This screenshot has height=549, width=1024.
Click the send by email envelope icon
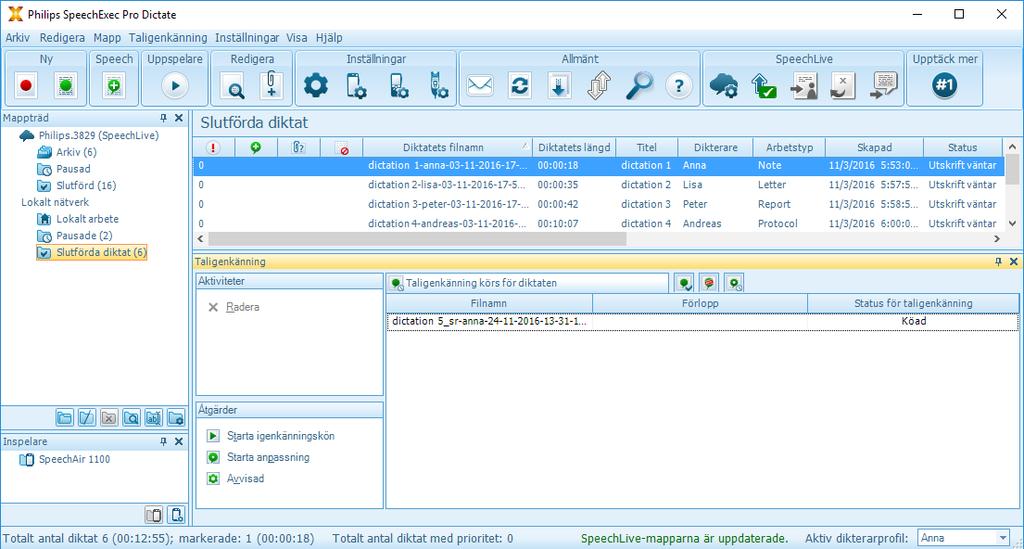480,86
